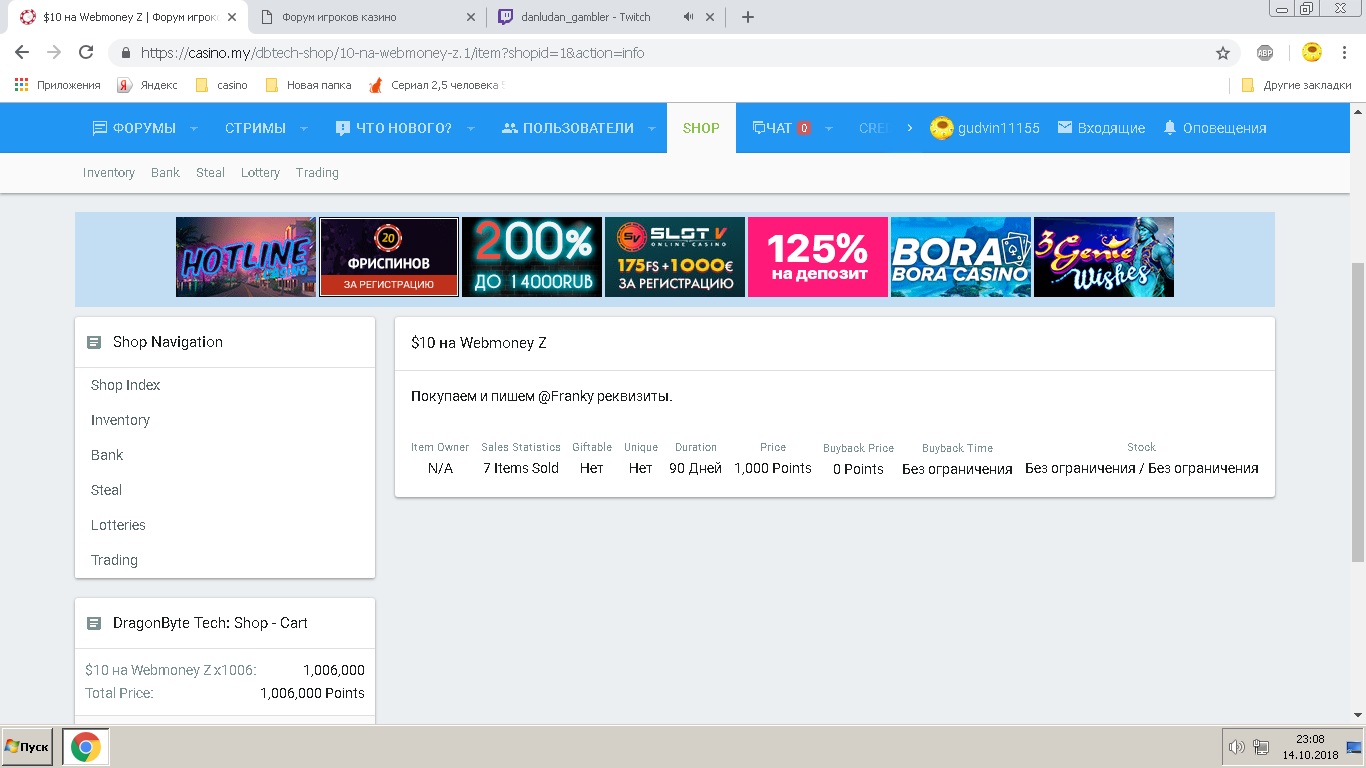
Task: Open the 20 фриспинов за регистрацию banner
Action: 389,257
